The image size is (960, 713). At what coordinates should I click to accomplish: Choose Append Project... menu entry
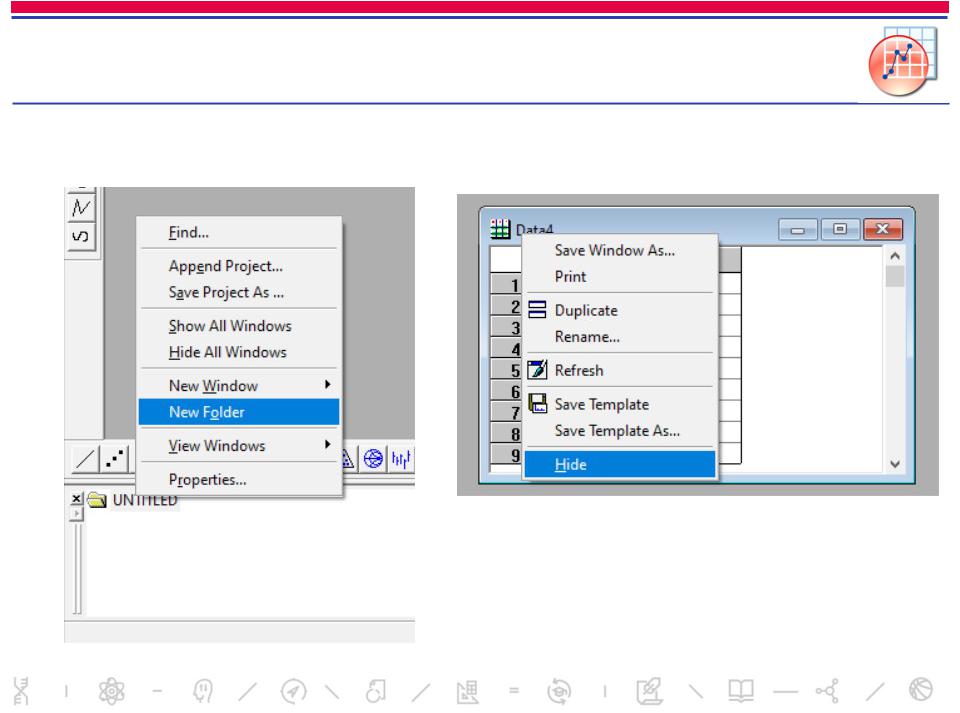coord(225,266)
